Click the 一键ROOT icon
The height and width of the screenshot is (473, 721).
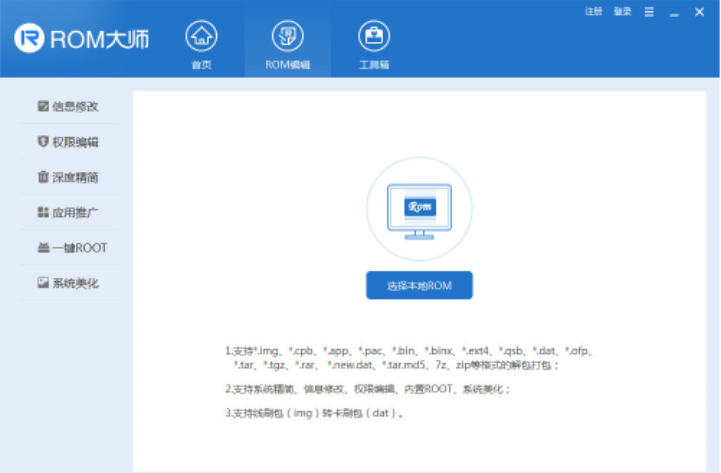click(43, 248)
